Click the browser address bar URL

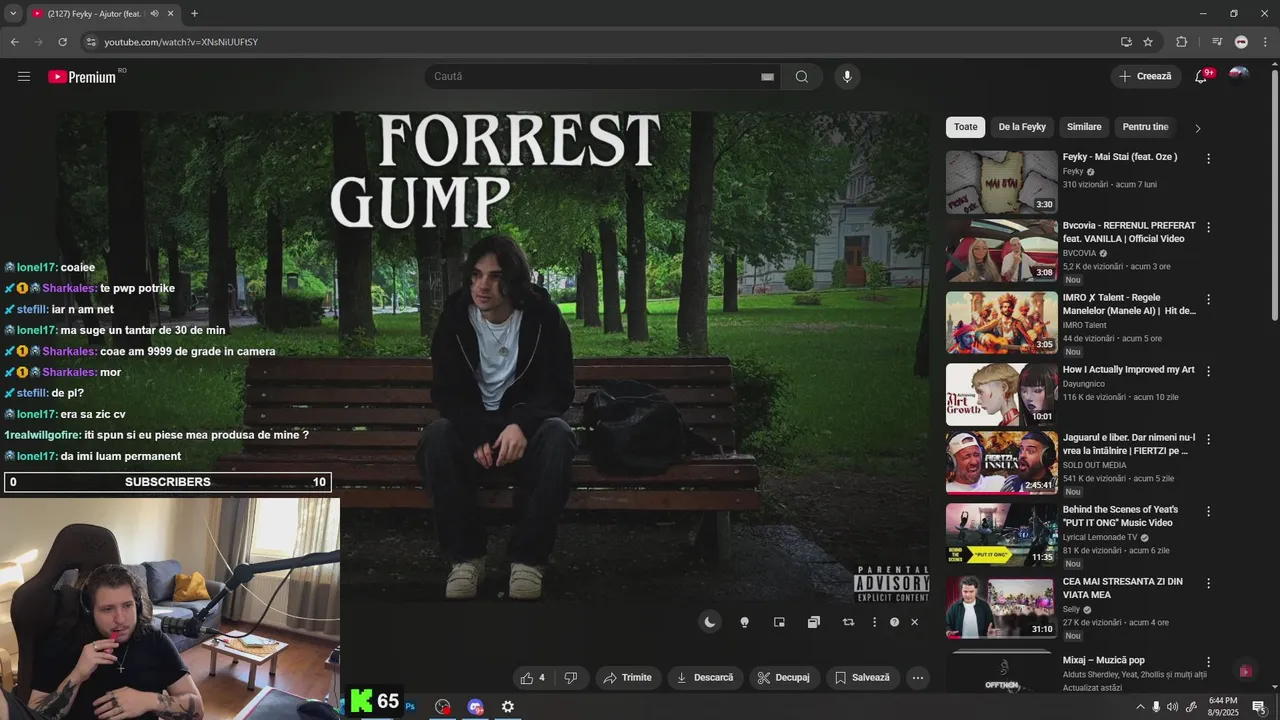[x=181, y=42]
